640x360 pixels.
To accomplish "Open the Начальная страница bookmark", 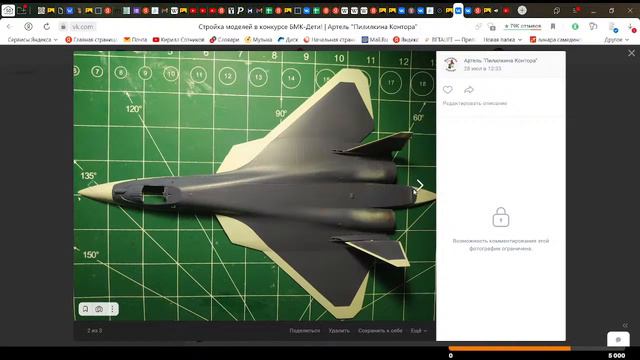I will pos(329,40).
